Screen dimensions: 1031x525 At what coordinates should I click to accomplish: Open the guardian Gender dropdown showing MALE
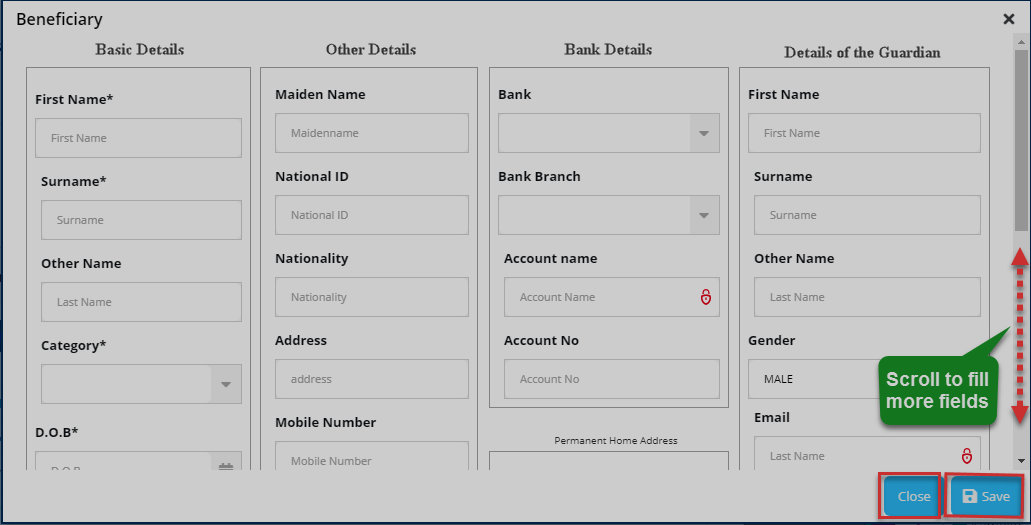click(x=812, y=379)
